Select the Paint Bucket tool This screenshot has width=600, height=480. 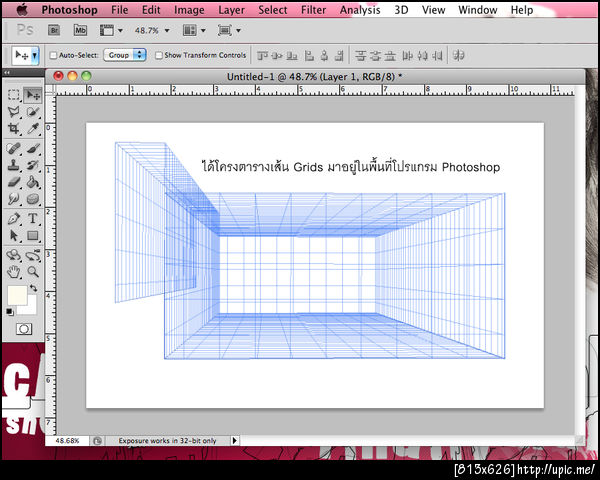pyautogui.click(x=33, y=182)
